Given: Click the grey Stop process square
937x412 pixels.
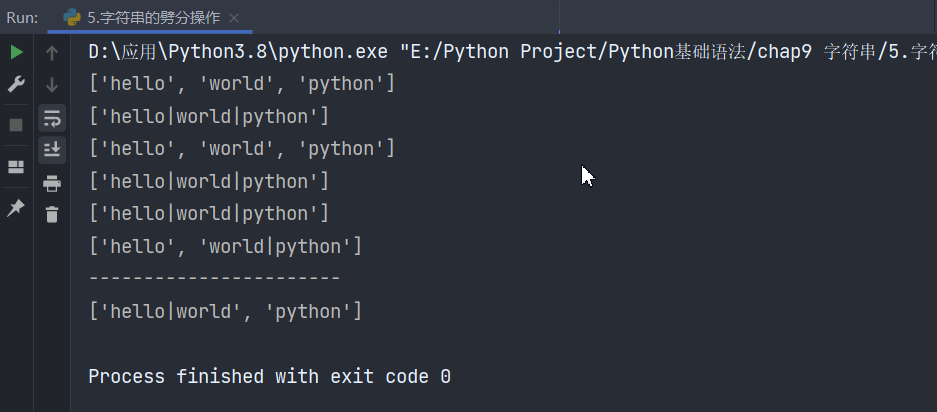Looking at the screenshot, I should (16, 125).
